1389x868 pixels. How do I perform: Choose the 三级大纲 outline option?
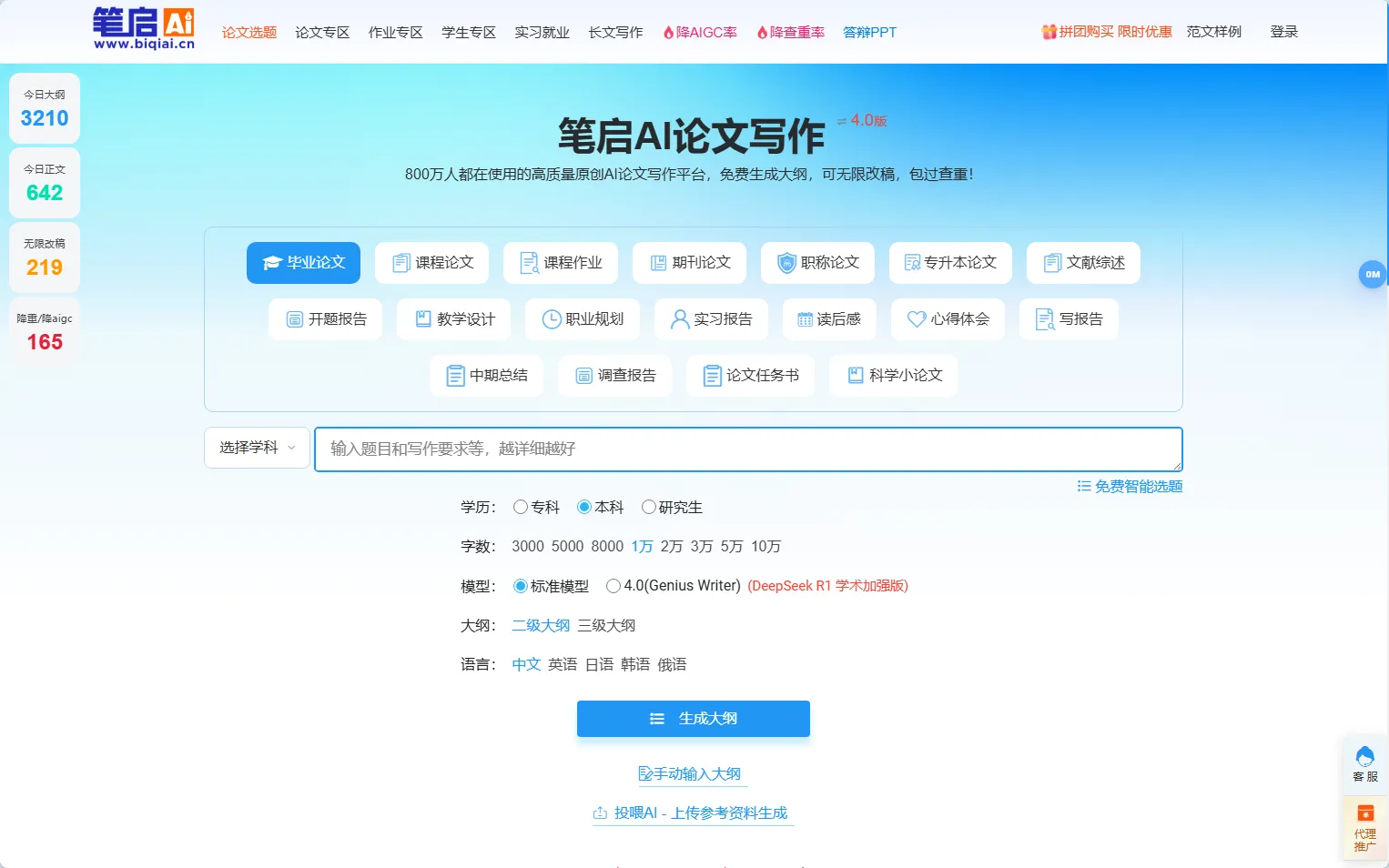click(606, 626)
